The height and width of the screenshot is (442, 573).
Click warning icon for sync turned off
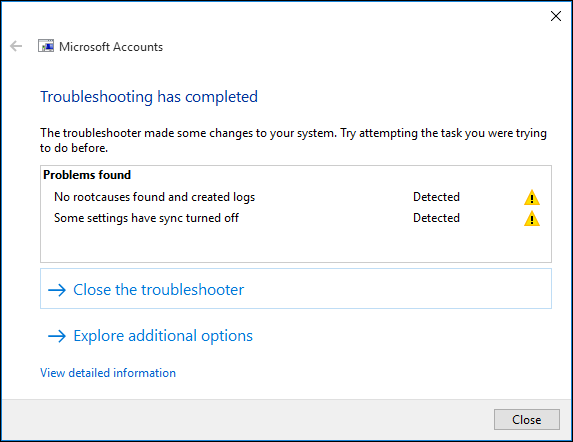[x=532, y=218]
